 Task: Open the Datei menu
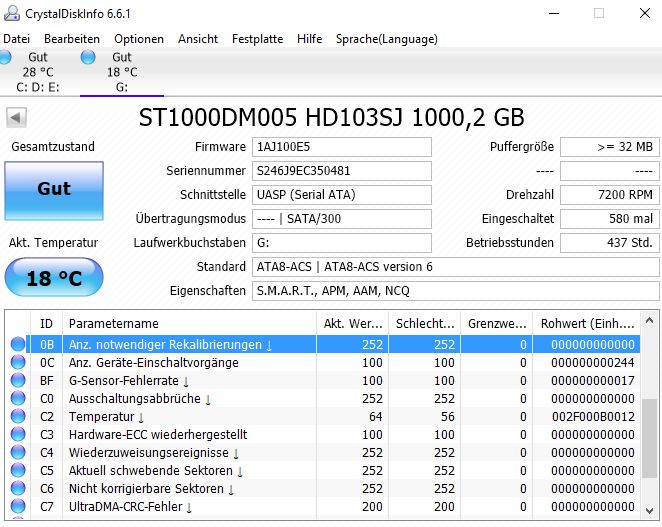(16, 39)
